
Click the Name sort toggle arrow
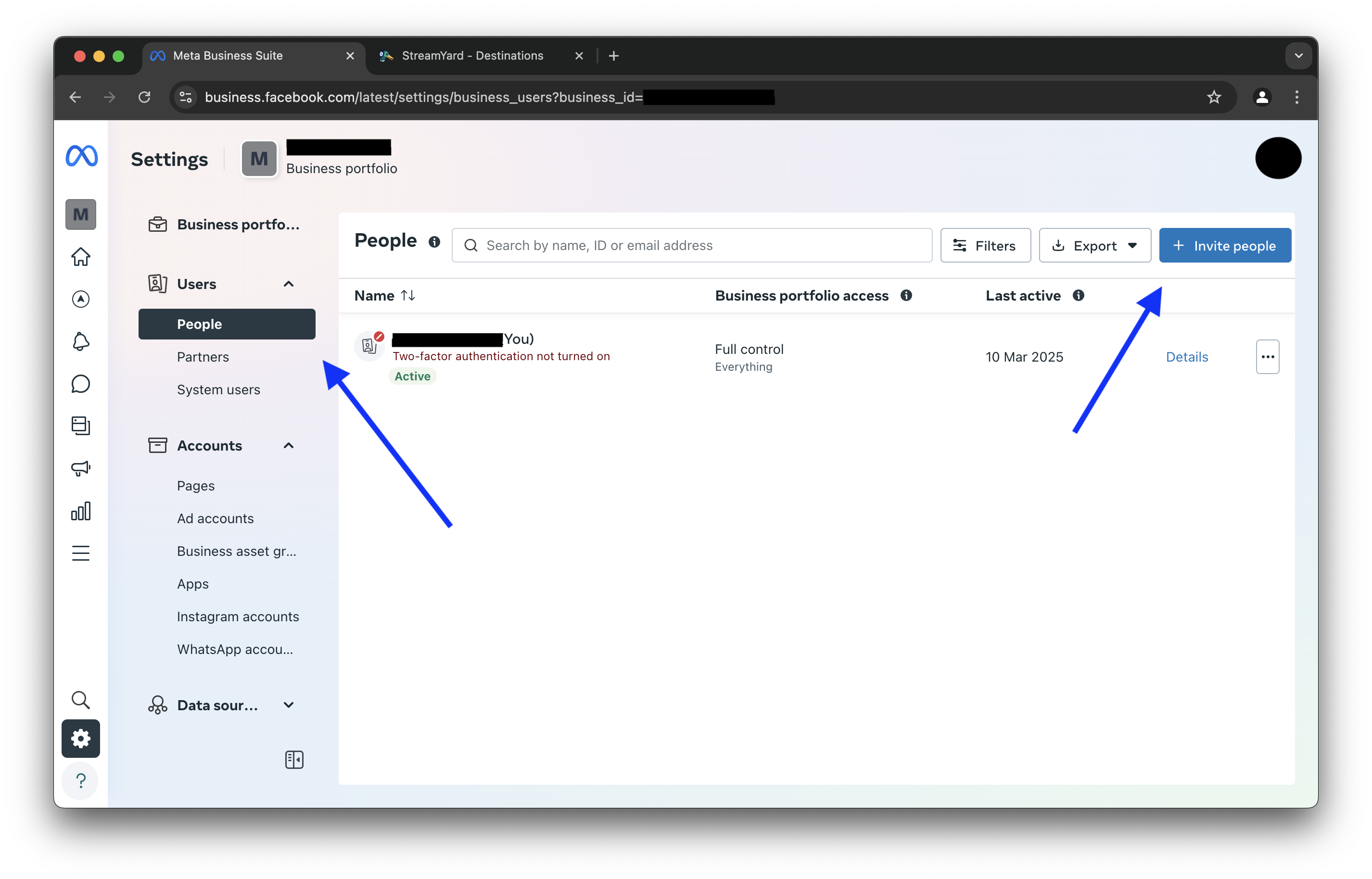click(408, 295)
